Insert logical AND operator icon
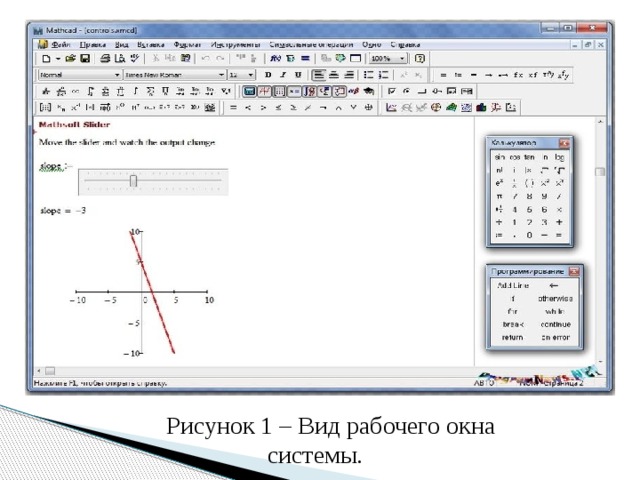This screenshot has width=640, height=480. click(338, 107)
